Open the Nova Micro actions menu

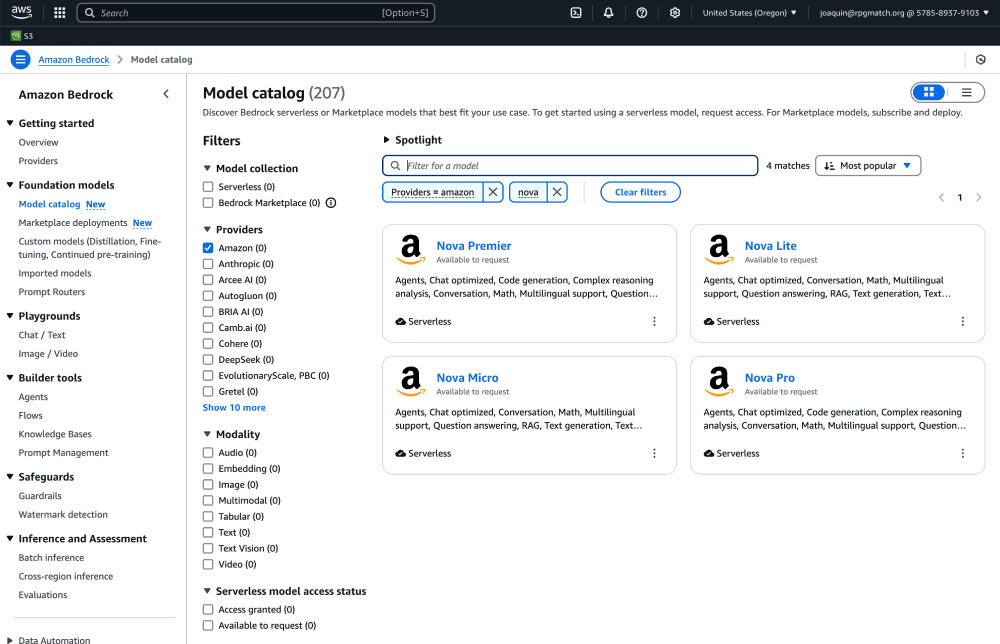[654, 453]
